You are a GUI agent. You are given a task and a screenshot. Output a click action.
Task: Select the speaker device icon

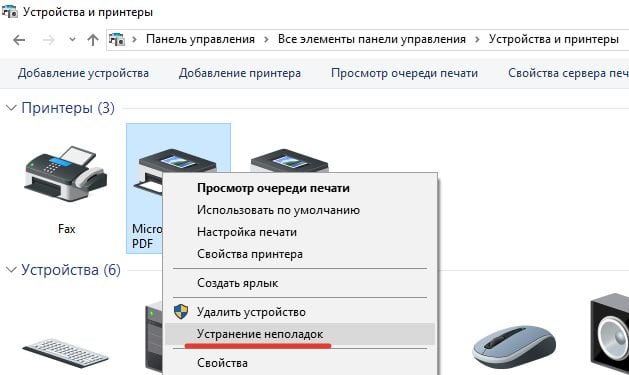[610, 334]
